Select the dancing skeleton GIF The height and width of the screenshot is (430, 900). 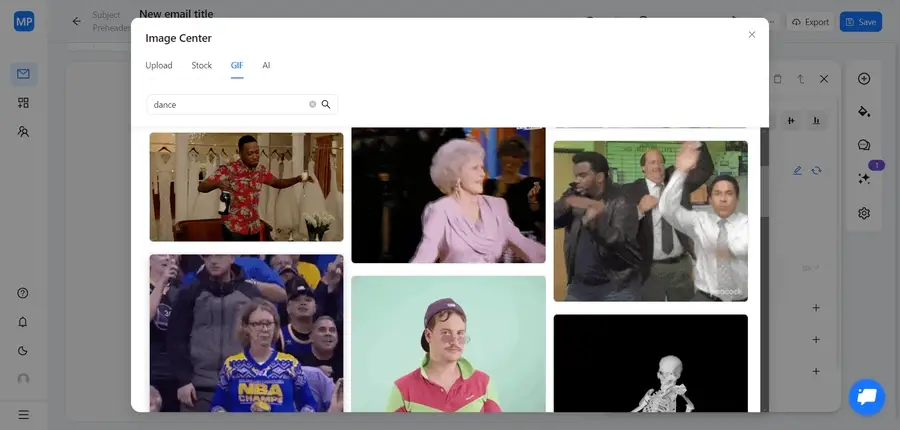click(650, 363)
